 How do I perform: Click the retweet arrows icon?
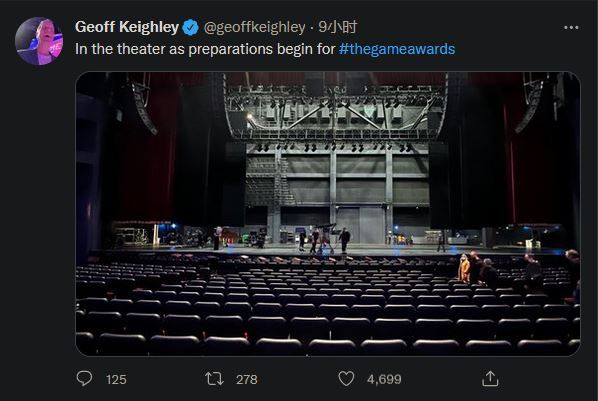214,379
